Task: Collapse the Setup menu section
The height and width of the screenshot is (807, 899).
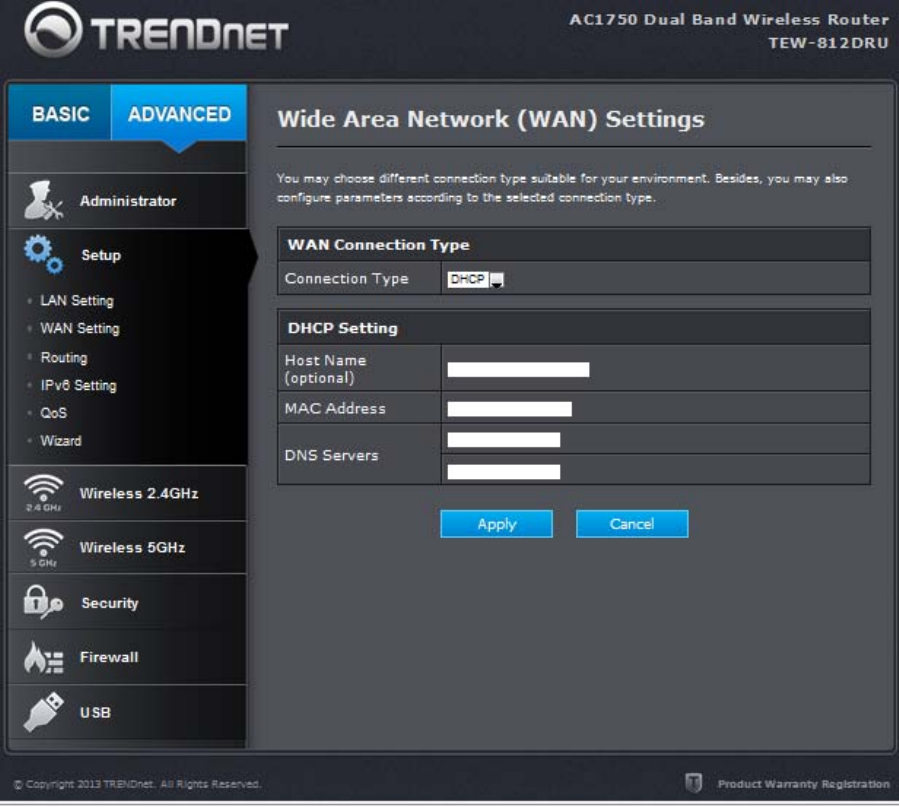Action: 128,255
